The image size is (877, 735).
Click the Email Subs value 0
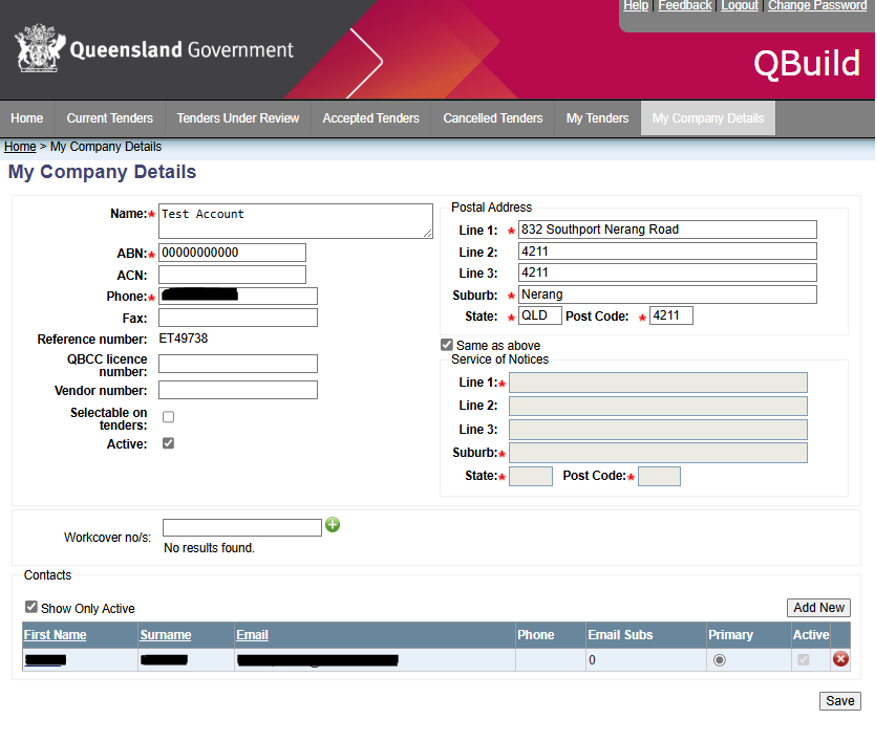tap(592, 660)
